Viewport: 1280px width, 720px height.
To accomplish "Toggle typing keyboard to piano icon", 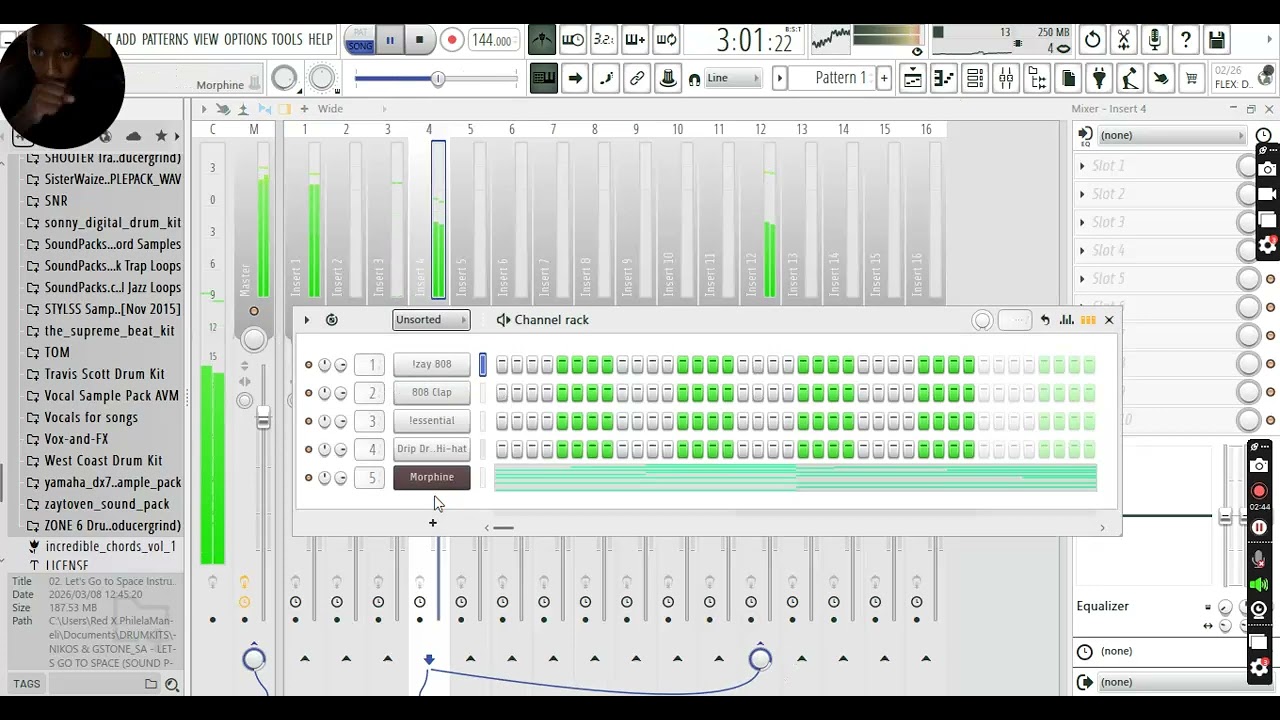I will point(543,78).
